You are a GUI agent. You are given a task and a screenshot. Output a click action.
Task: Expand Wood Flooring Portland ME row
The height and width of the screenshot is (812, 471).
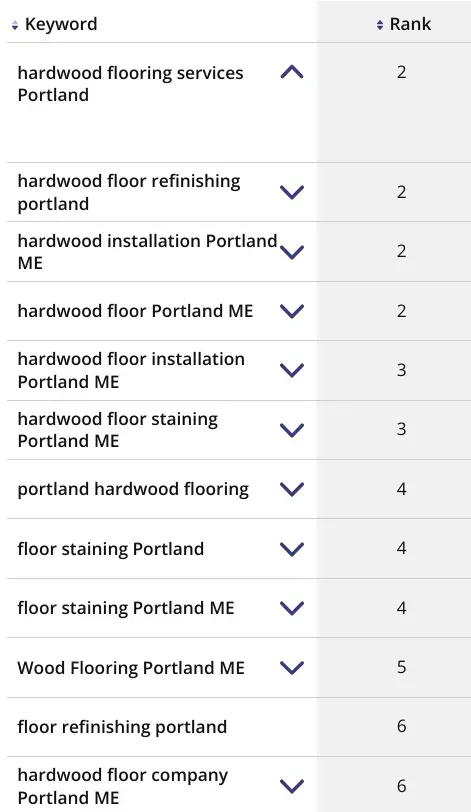pos(292,668)
